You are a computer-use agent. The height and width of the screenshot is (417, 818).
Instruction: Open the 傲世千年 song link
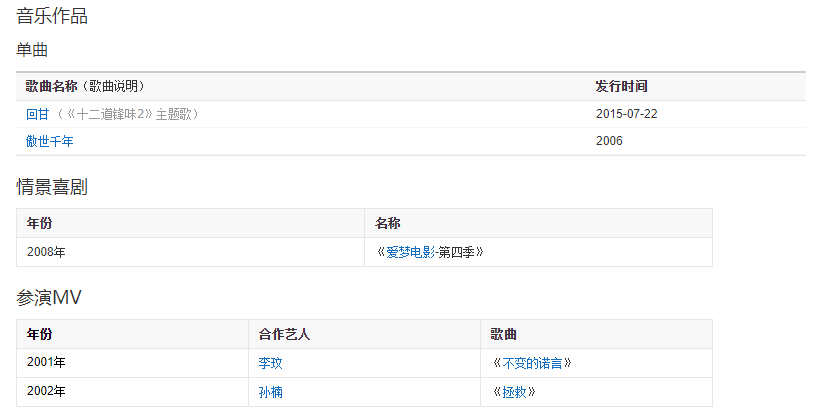tap(50, 141)
